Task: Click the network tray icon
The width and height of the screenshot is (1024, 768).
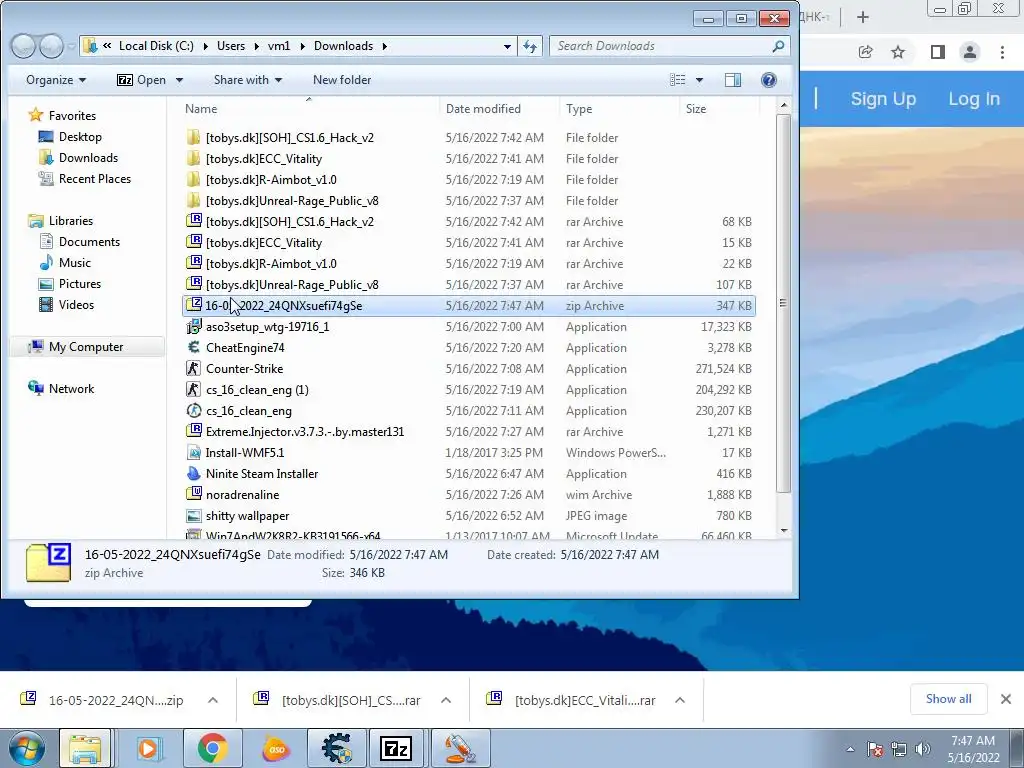Action: point(899,749)
